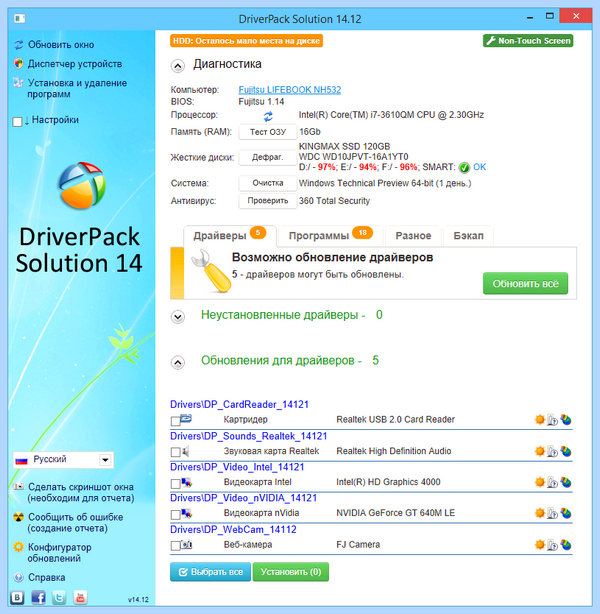Check the Картридер driver checkbox

click(x=175, y=421)
